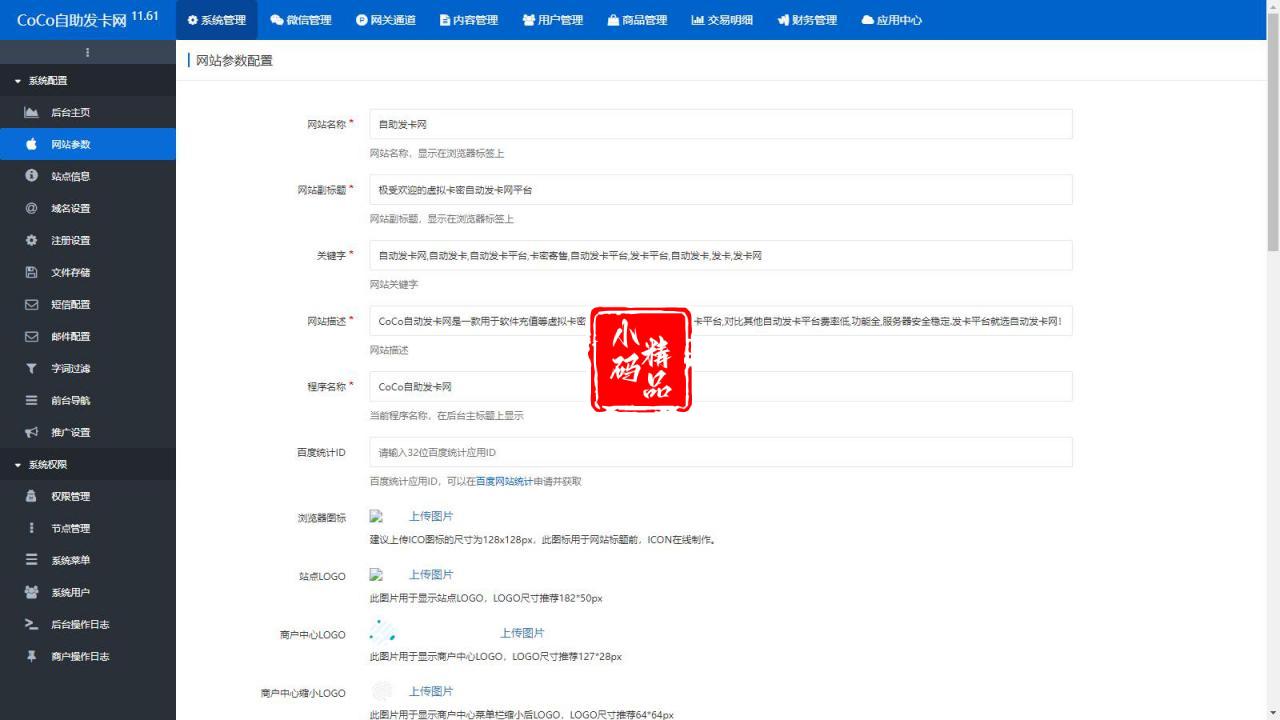Open 注册设置 in the sidebar

pyautogui.click(x=88, y=240)
